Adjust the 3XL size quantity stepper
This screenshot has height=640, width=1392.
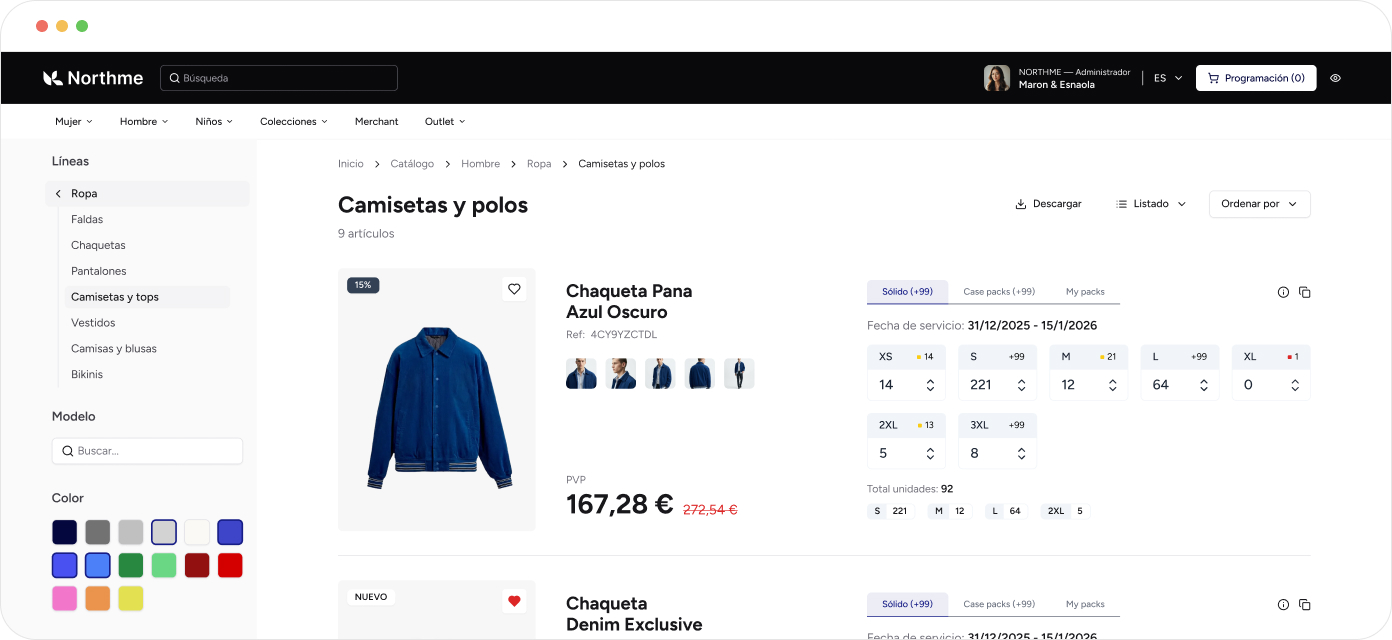coord(1021,453)
